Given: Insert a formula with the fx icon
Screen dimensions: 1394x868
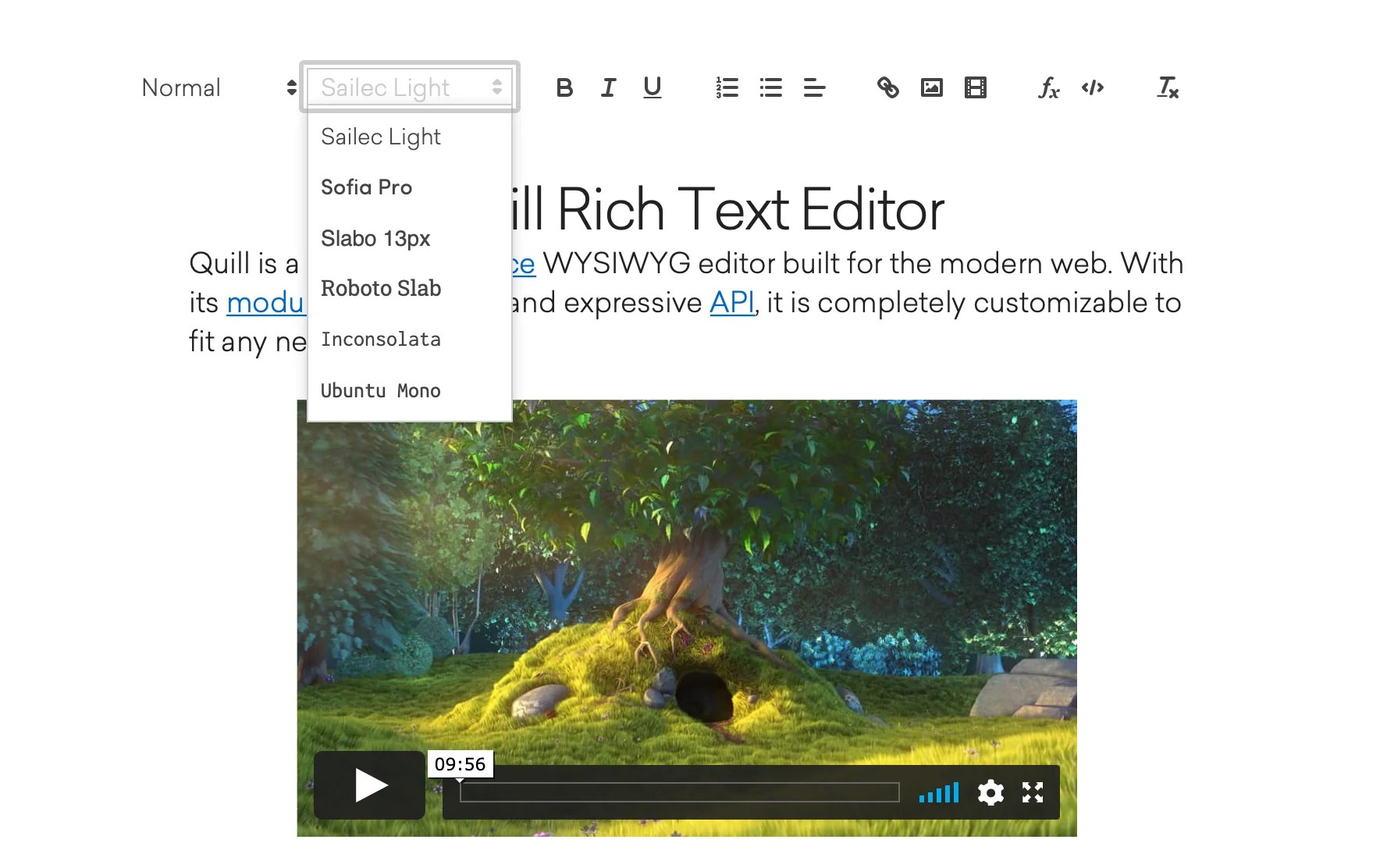Looking at the screenshot, I should pos(1049,87).
